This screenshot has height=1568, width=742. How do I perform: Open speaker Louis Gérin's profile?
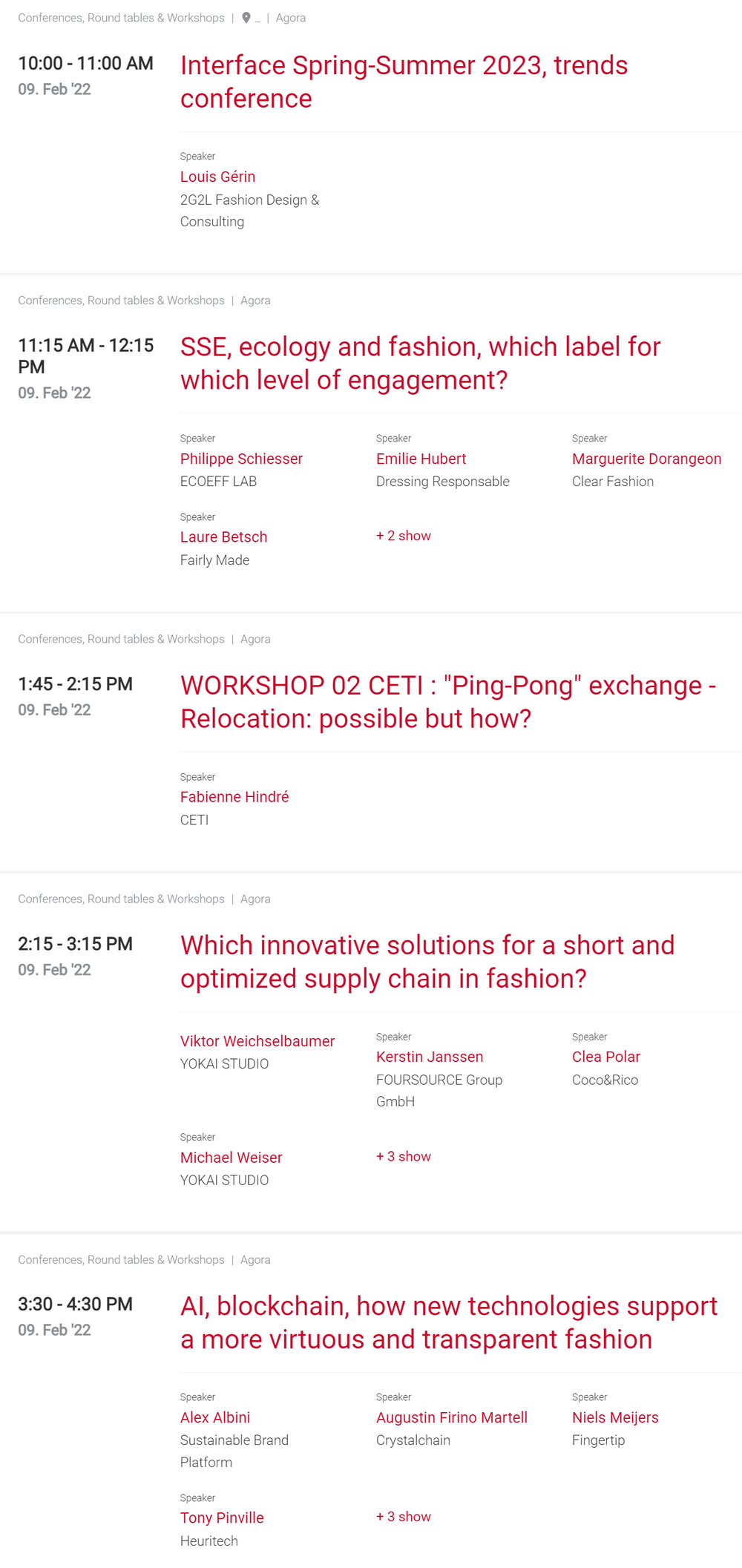217,177
